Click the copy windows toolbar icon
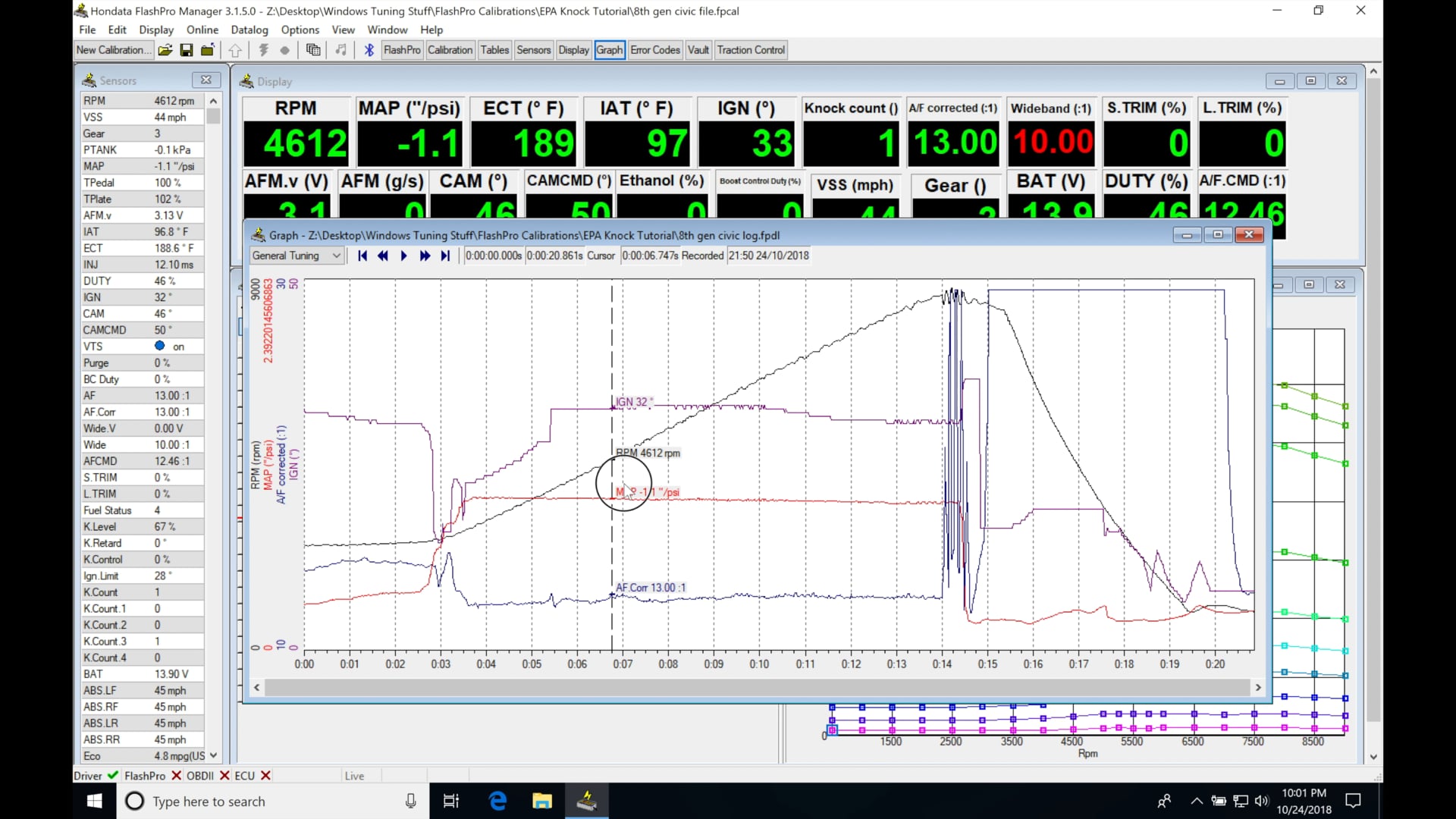 [313, 50]
